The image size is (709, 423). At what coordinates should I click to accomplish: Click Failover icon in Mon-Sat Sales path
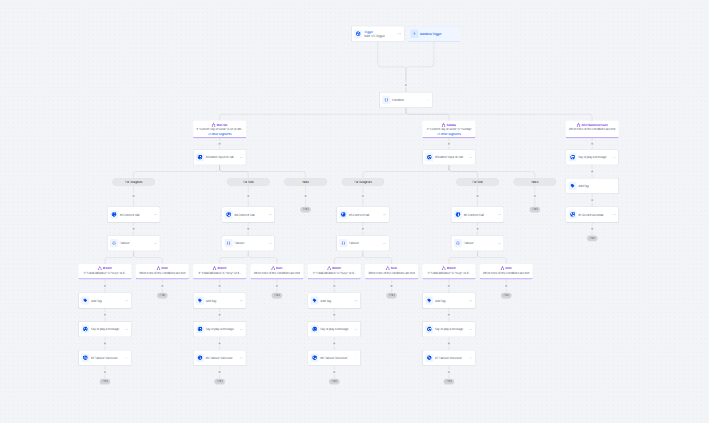(x=228, y=243)
